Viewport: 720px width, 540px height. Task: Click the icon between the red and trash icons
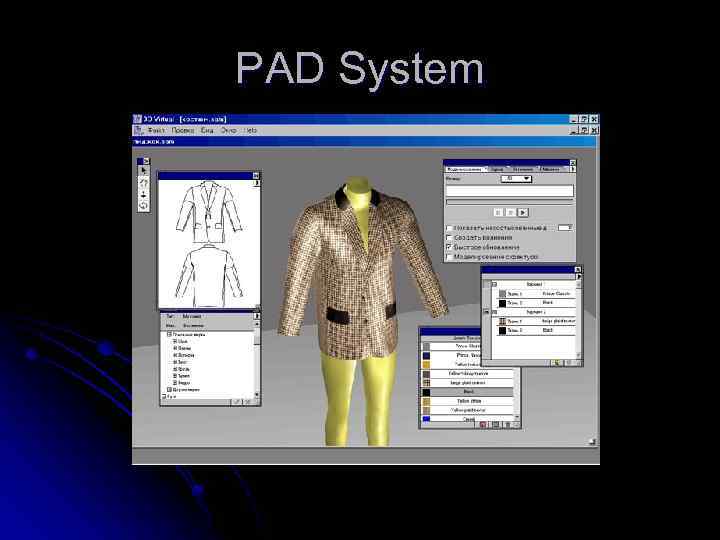point(495,425)
